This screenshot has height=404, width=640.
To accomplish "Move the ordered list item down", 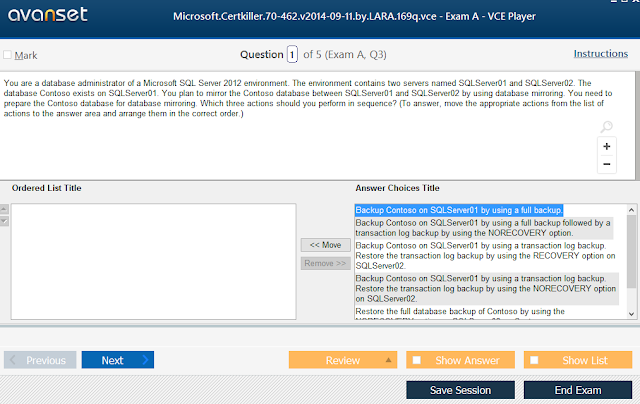I will (4, 221).
